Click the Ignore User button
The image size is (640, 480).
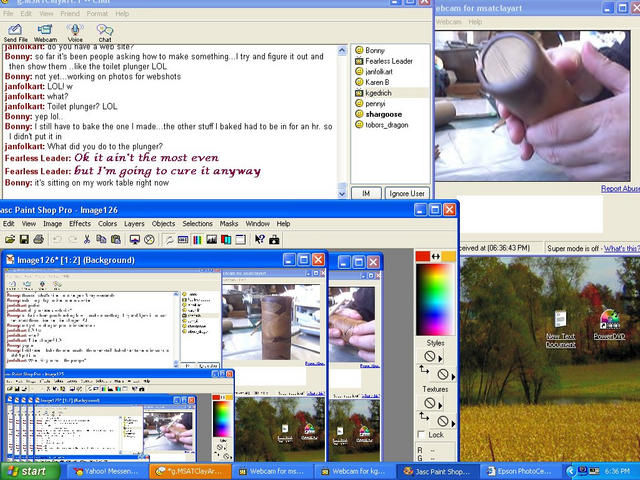pos(407,193)
